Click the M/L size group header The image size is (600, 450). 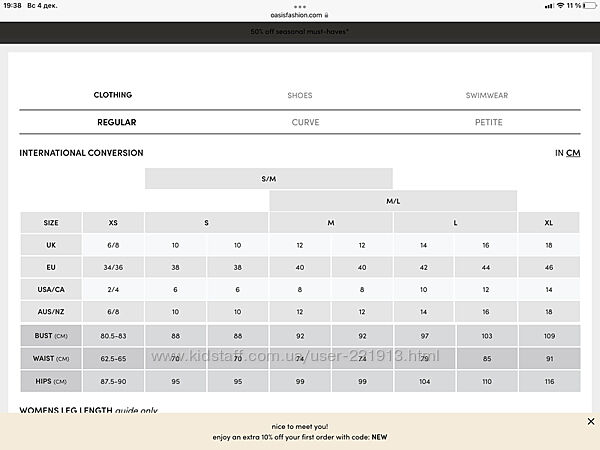click(x=393, y=201)
